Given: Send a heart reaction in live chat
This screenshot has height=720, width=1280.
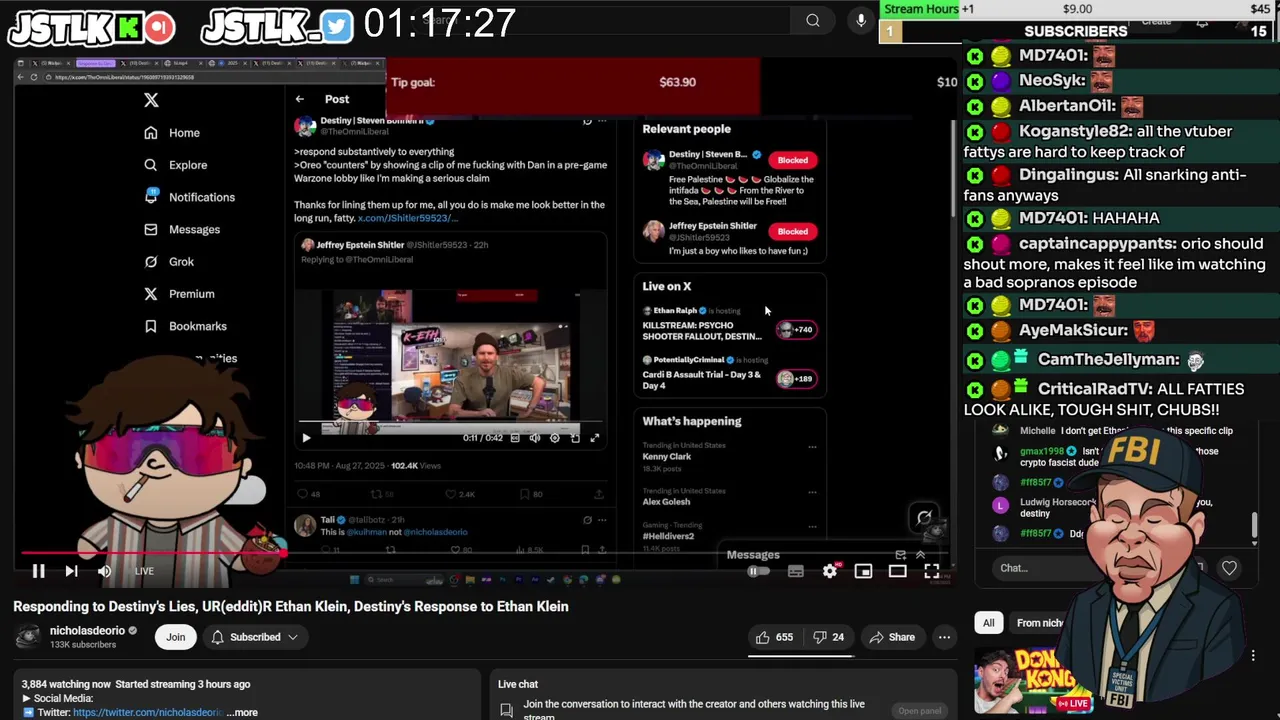Looking at the screenshot, I should coord(1229,568).
